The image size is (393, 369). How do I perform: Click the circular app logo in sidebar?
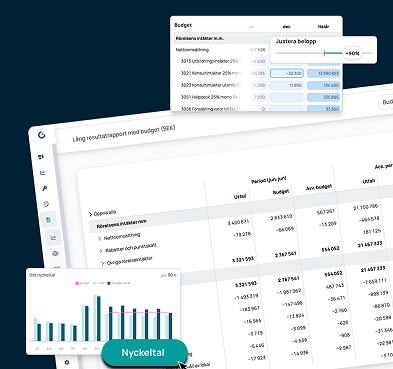[42, 135]
